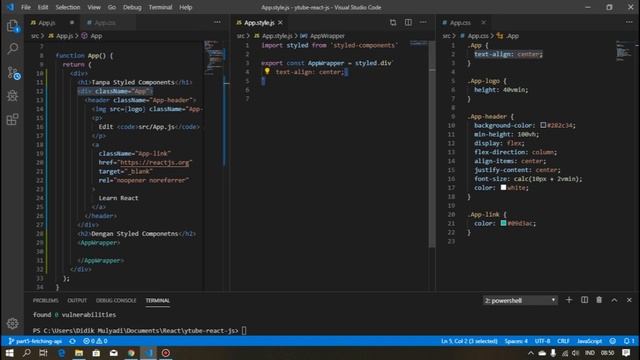The width and height of the screenshot is (640, 360).
Task: Select the TERMINAL panel tab
Action: [158, 300]
